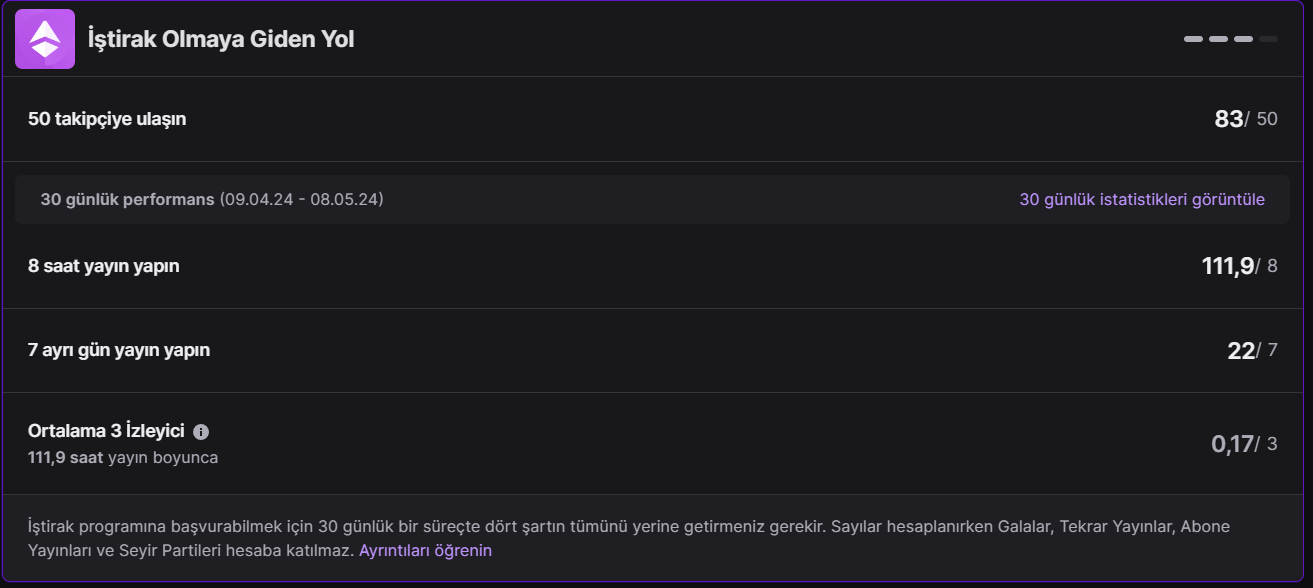
Task: Click the purple Affiliate program icon
Action: [x=45, y=39]
